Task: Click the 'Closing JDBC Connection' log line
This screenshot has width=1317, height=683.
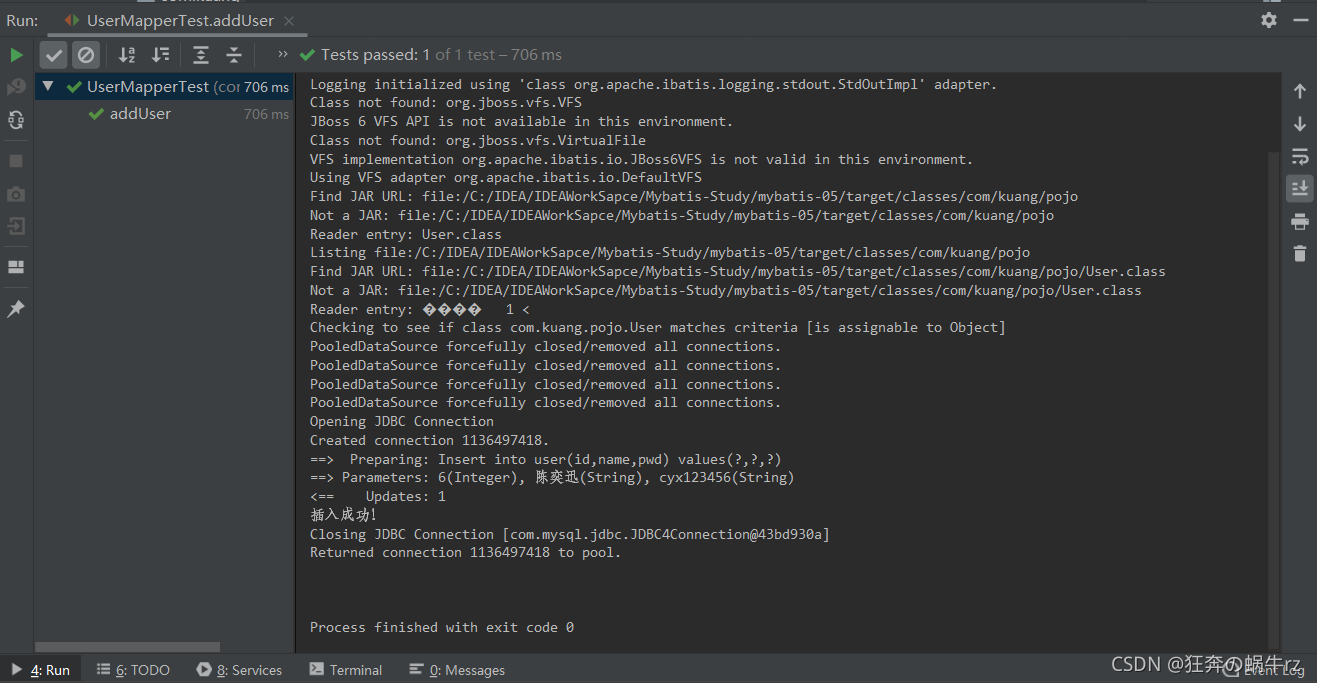Action: (x=570, y=534)
